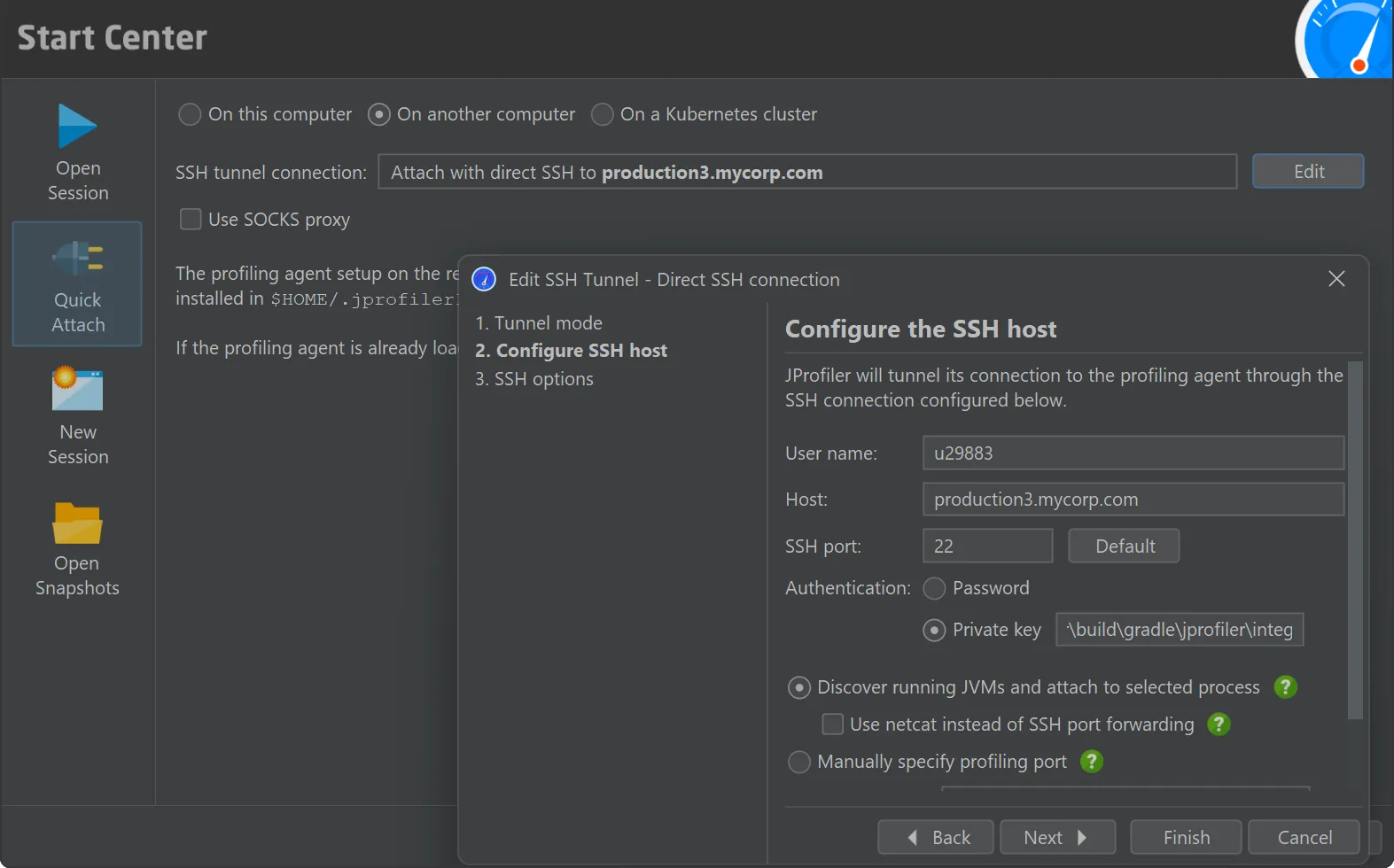The height and width of the screenshot is (868, 1394).
Task: Click the JProfiler icon in dialog title
Action: pyautogui.click(x=484, y=280)
